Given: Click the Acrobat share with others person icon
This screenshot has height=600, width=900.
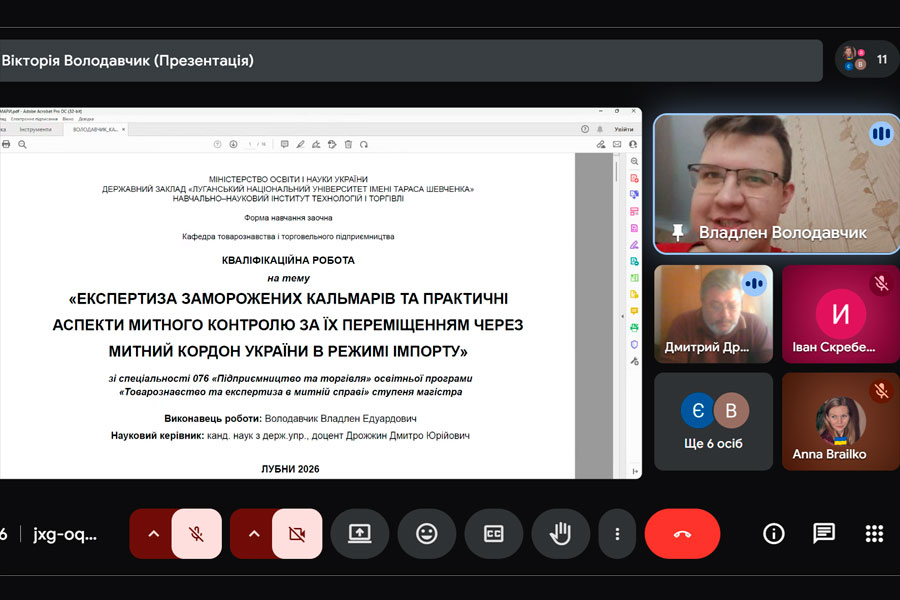Looking at the screenshot, I should [x=633, y=144].
